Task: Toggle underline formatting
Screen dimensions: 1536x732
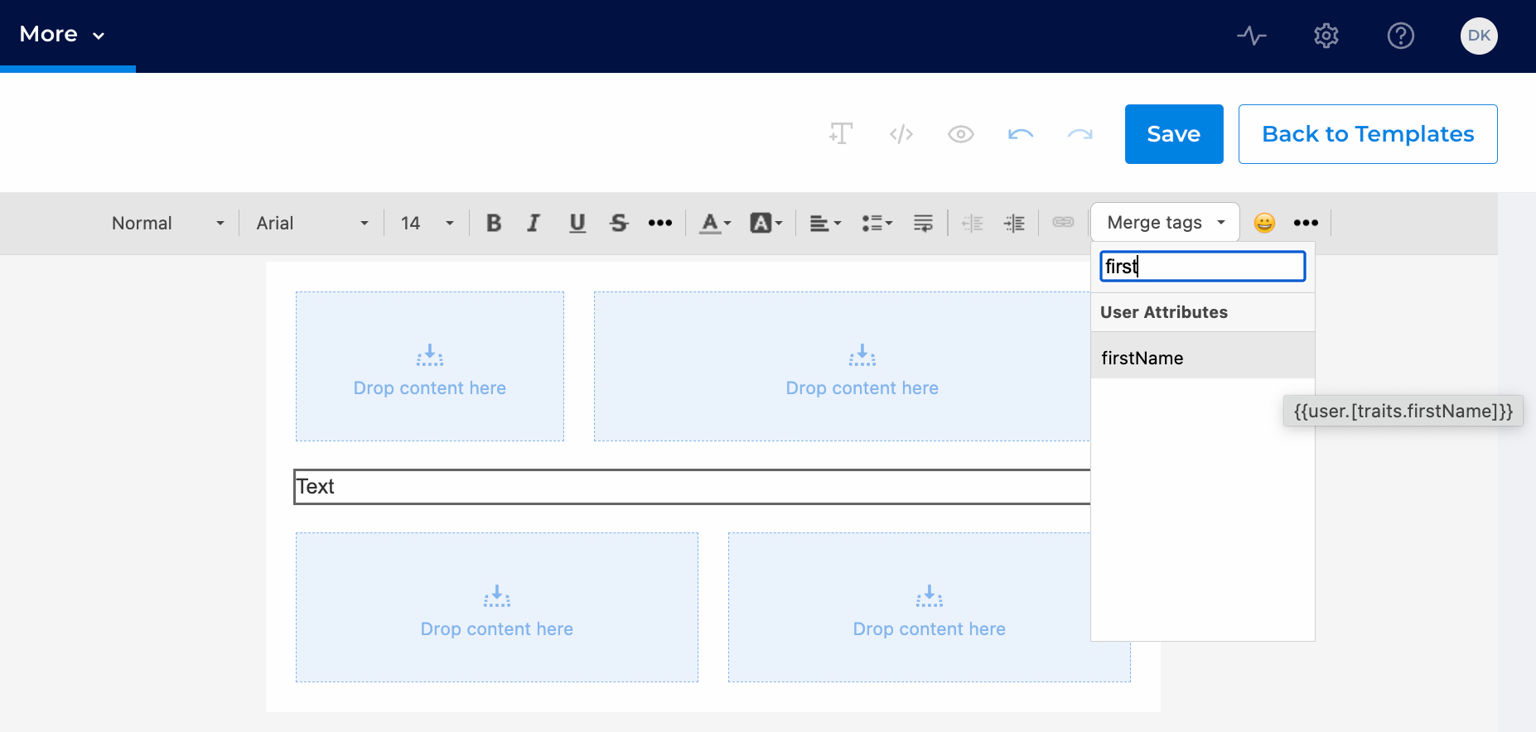Action: [x=577, y=223]
